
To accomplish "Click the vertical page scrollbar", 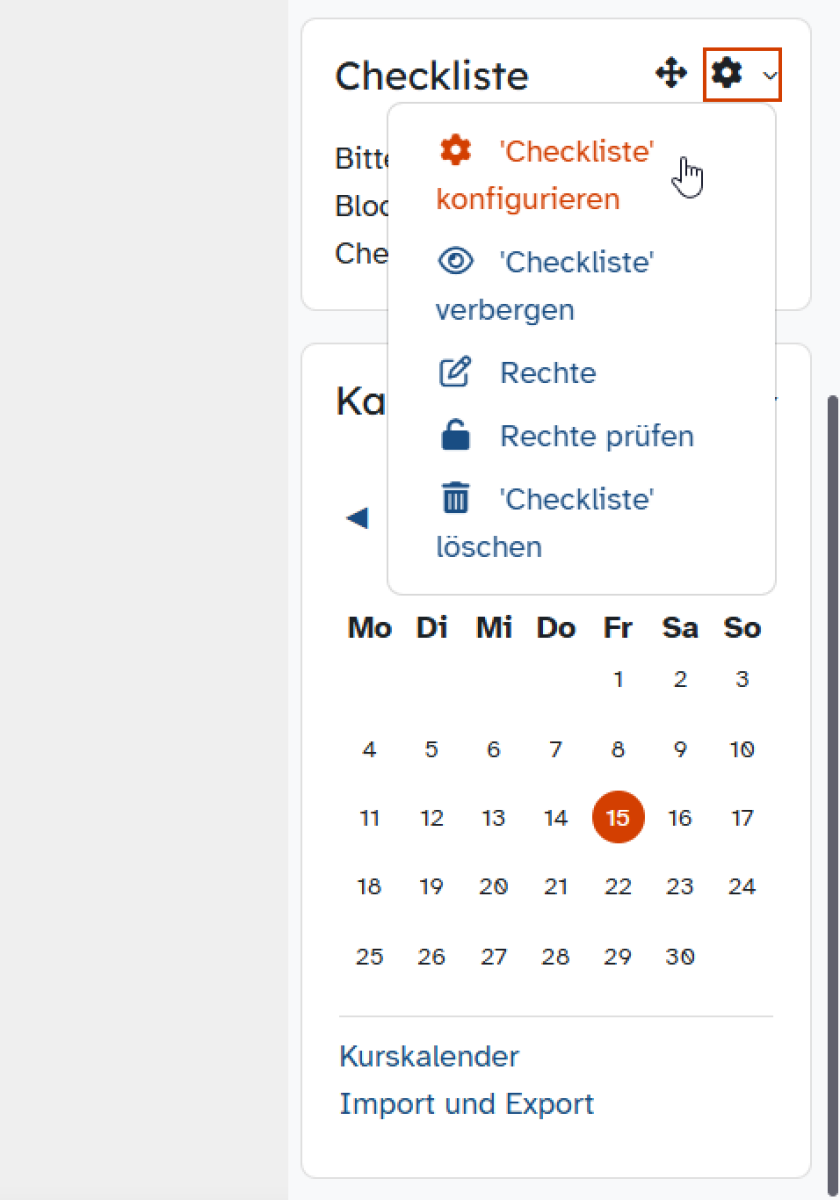I will pyautogui.click(x=833, y=795).
